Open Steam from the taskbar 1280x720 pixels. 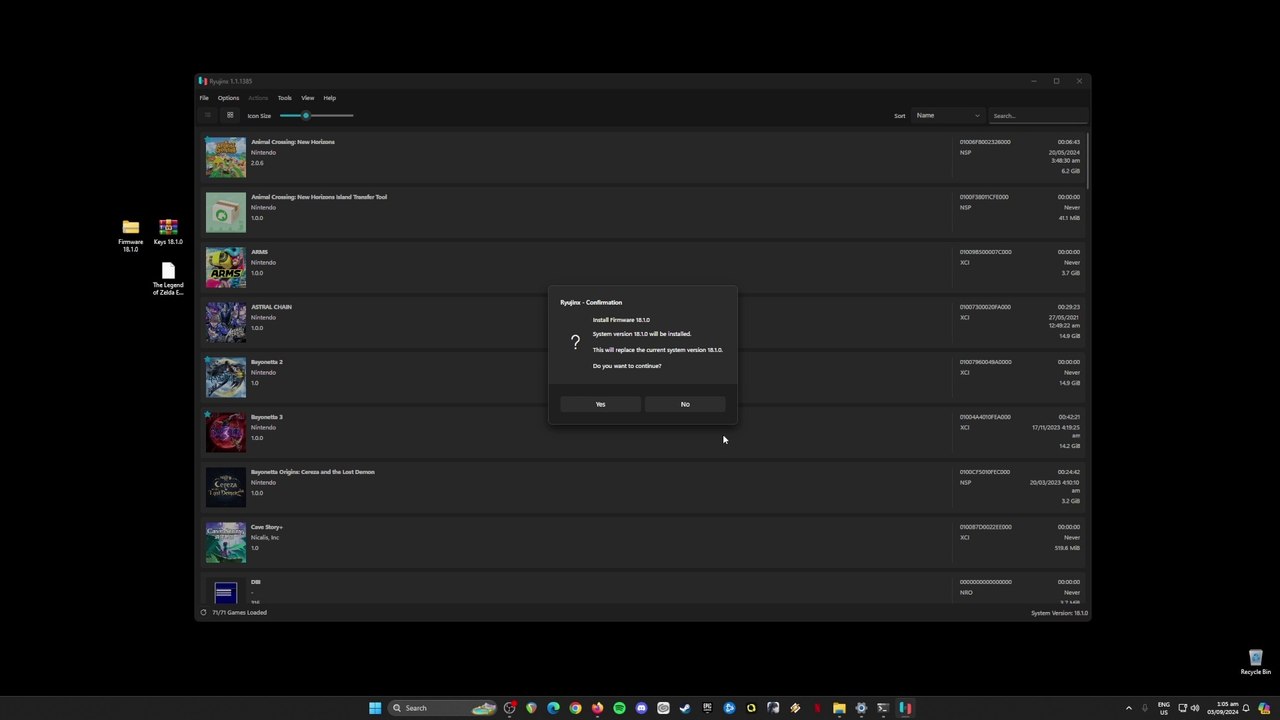[x=685, y=708]
